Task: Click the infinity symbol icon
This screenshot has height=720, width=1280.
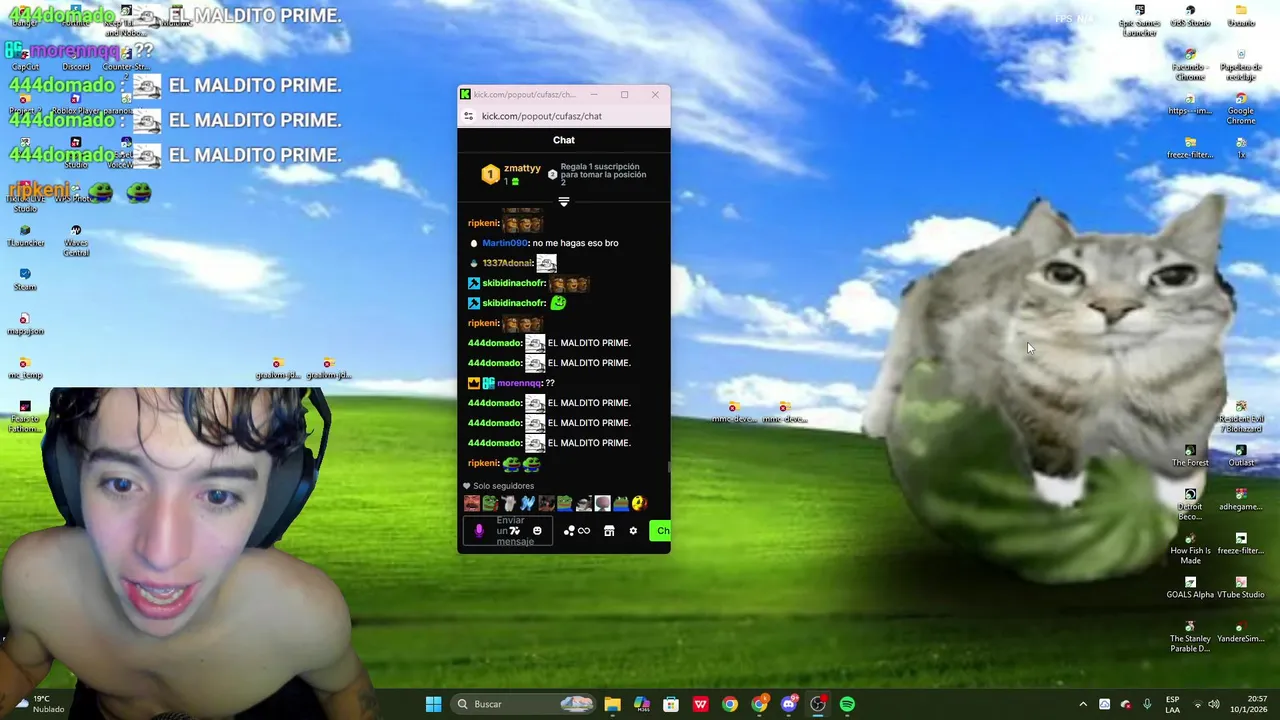Action: click(x=584, y=531)
